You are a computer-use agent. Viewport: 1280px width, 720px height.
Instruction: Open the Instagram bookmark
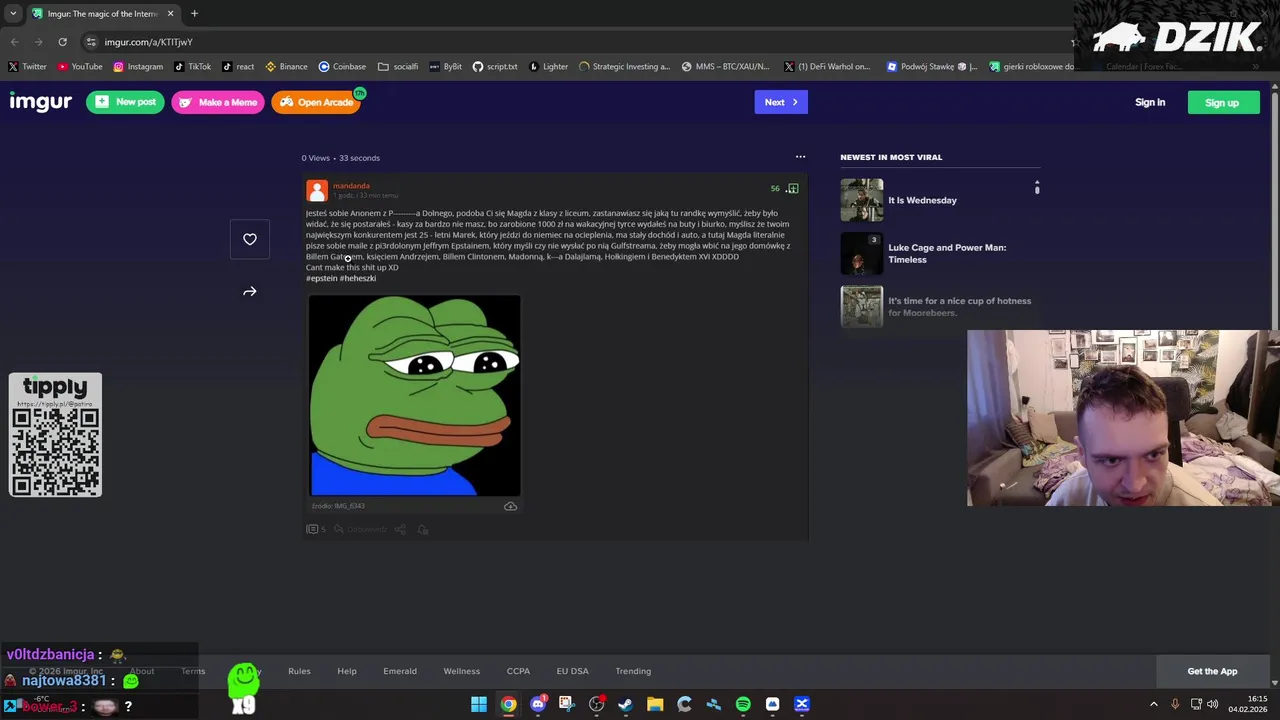138,67
